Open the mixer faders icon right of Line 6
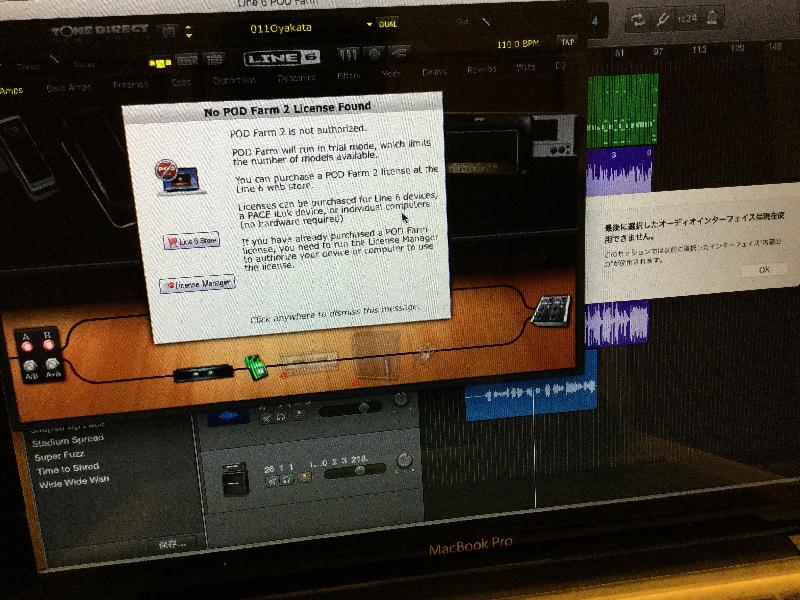 tap(347, 53)
